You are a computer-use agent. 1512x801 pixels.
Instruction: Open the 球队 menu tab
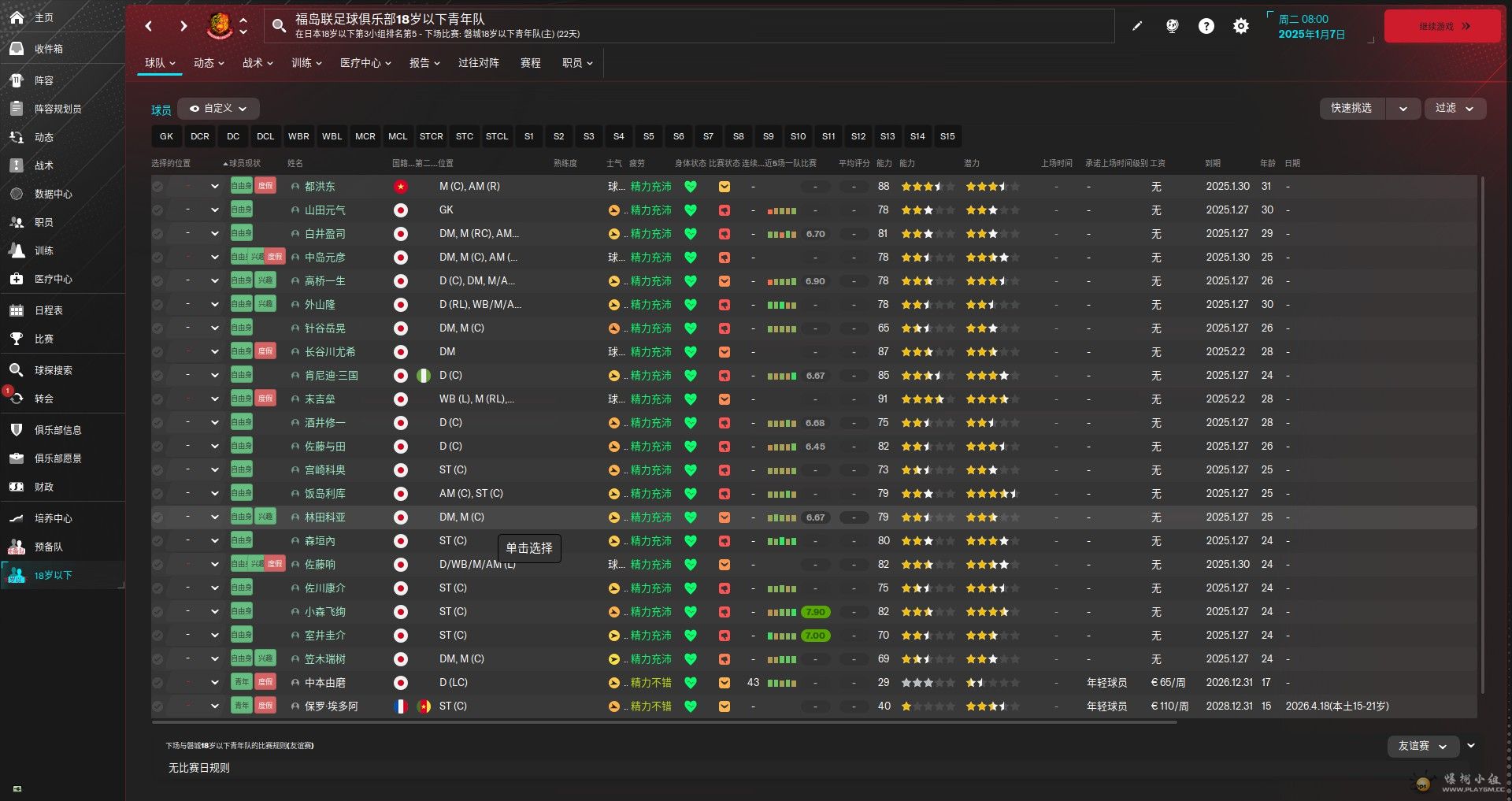click(x=160, y=63)
